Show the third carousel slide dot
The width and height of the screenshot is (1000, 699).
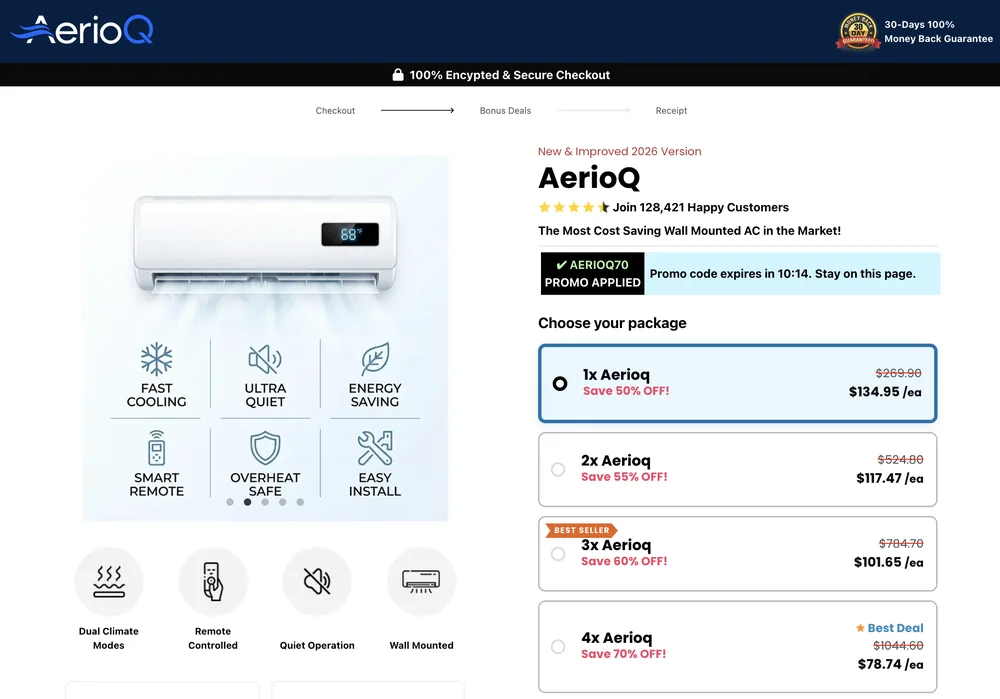265,502
